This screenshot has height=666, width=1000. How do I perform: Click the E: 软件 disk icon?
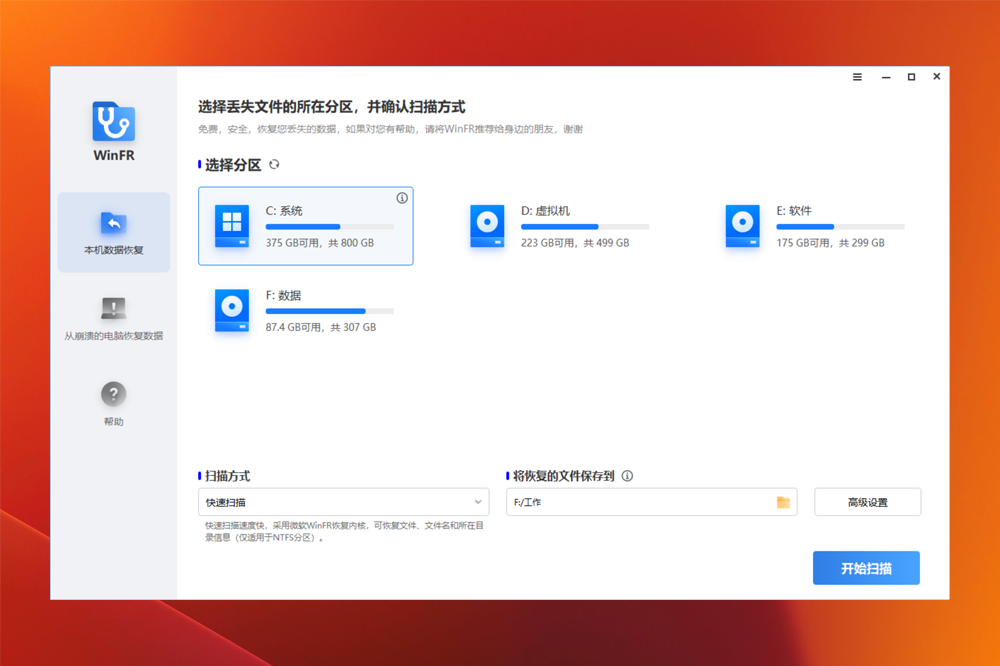(x=742, y=226)
